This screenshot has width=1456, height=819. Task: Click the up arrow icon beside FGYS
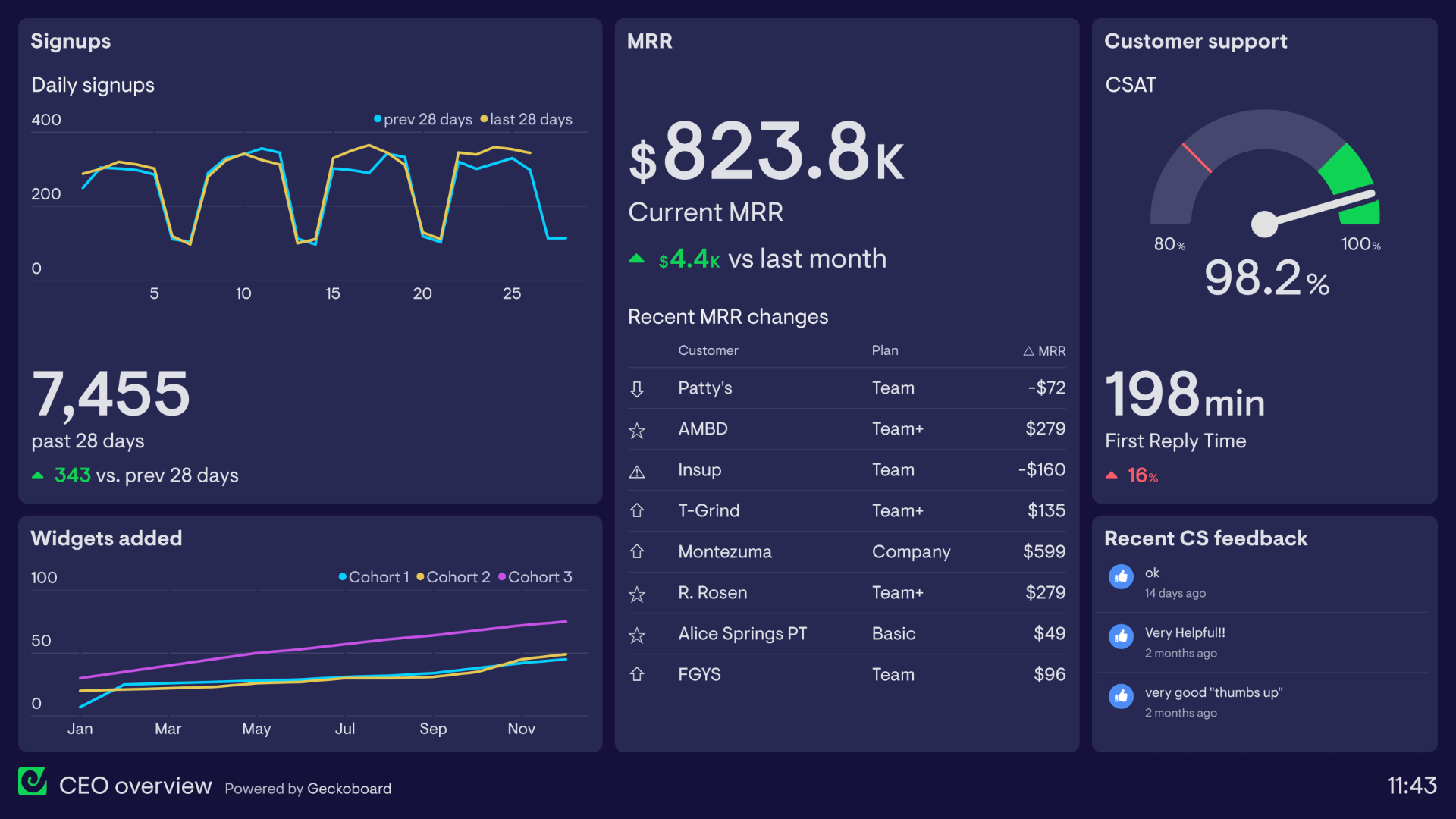pos(637,674)
